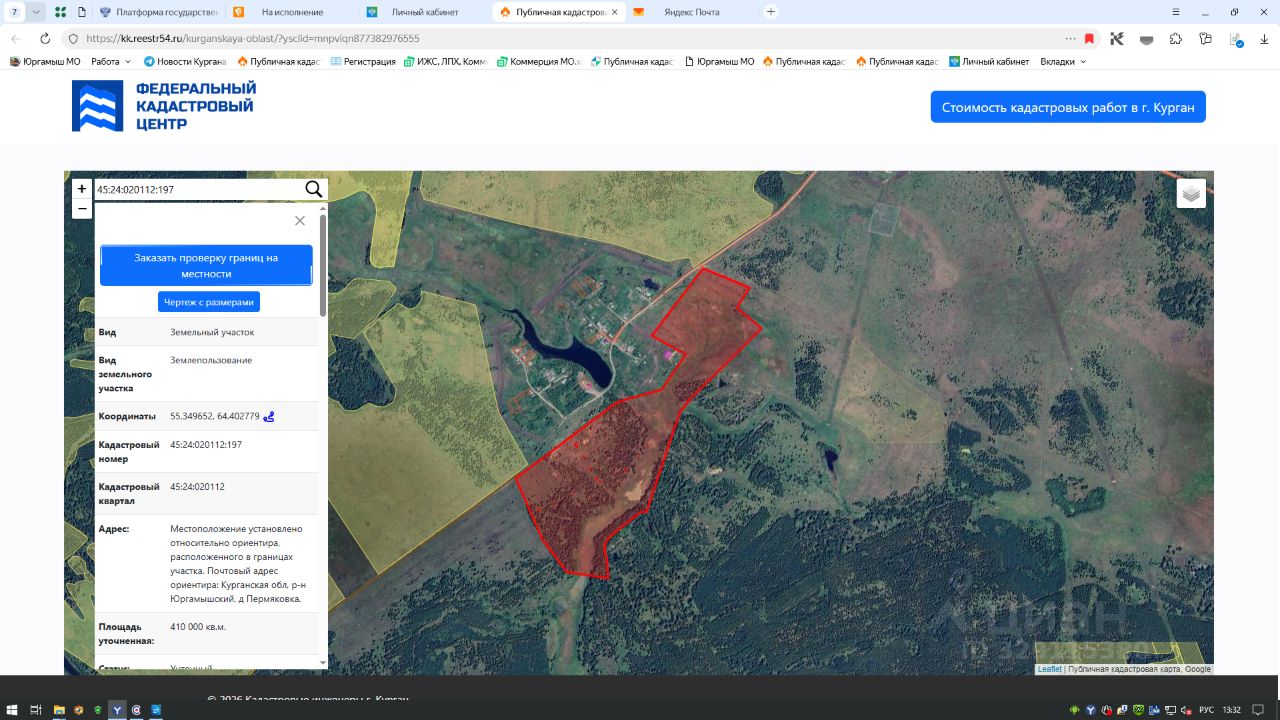Open browser downloads panel

tap(1264, 38)
